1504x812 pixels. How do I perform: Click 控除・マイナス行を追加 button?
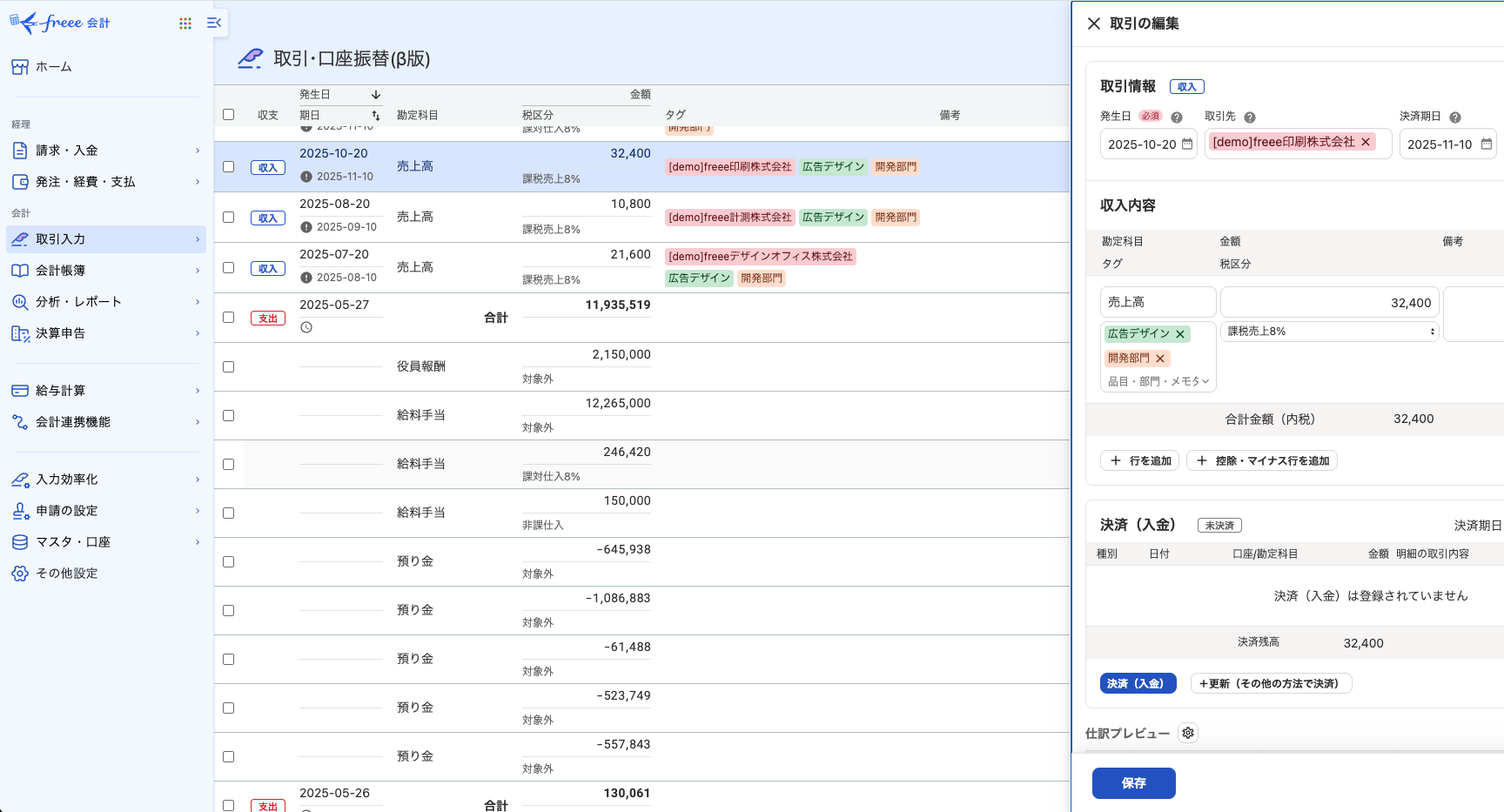1262,460
